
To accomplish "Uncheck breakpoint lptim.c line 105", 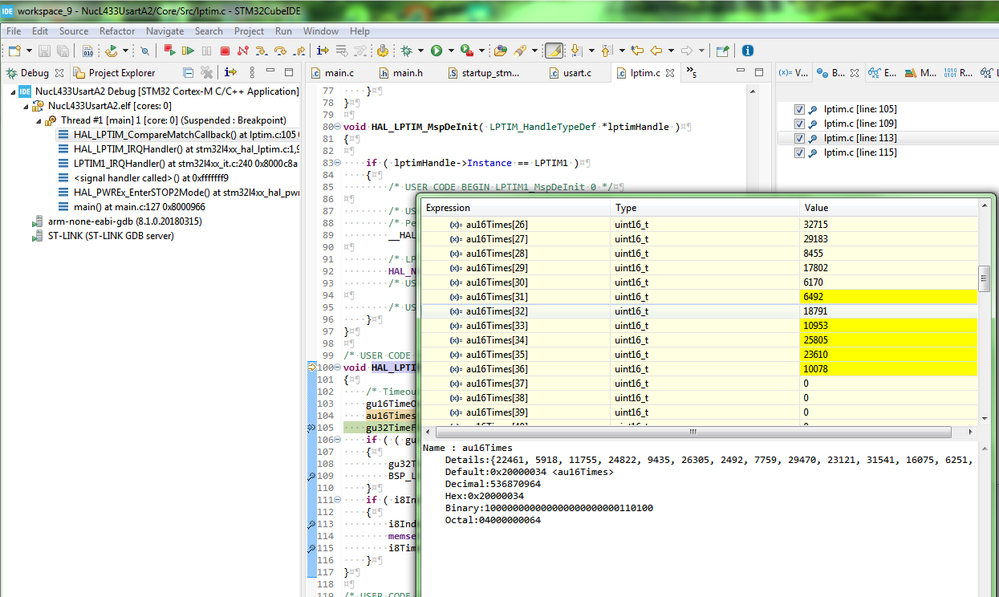I will (x=800, y=110).
